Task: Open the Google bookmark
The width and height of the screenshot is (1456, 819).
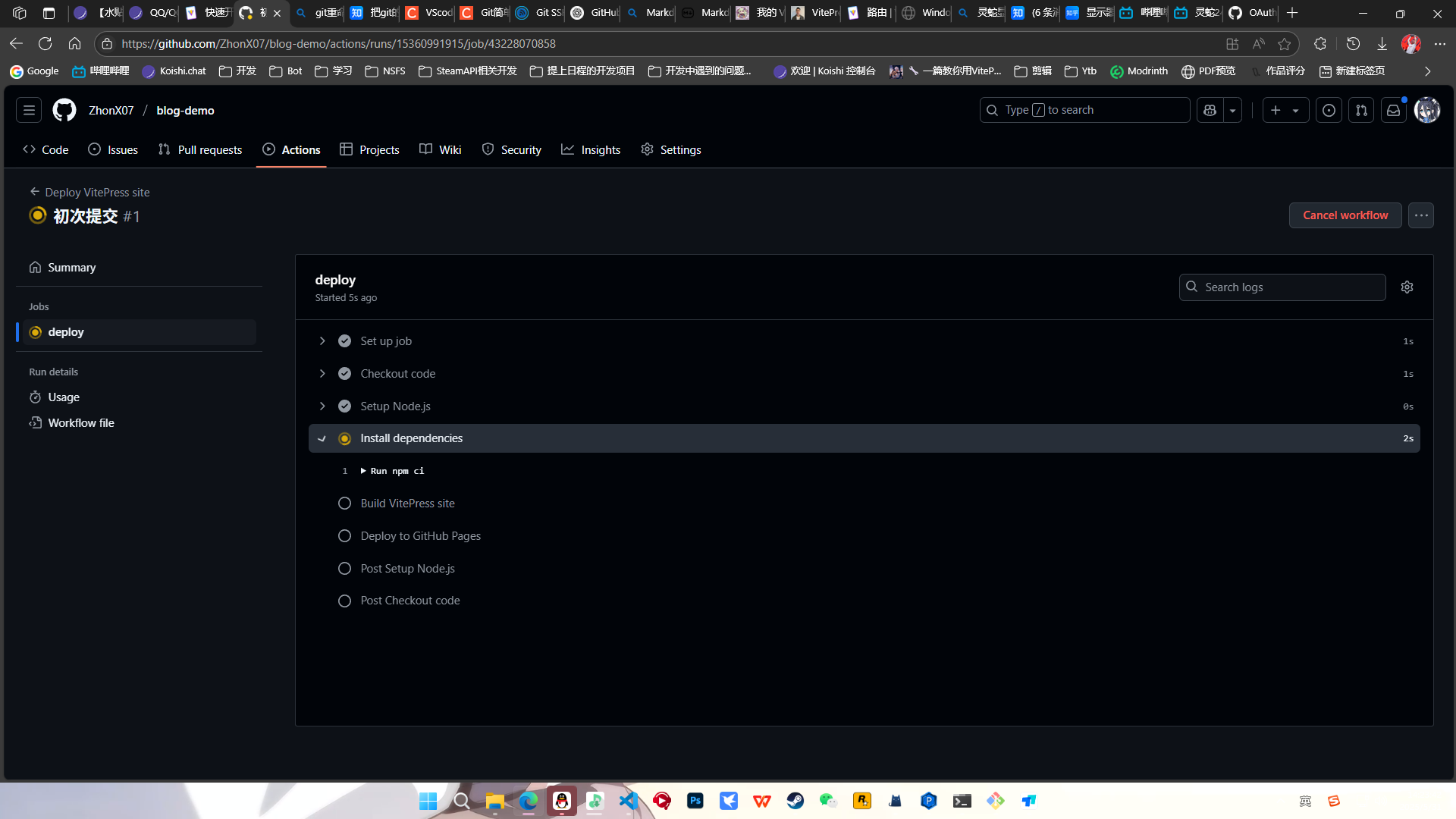Action: pyautogui.click(x=34, y=71)
